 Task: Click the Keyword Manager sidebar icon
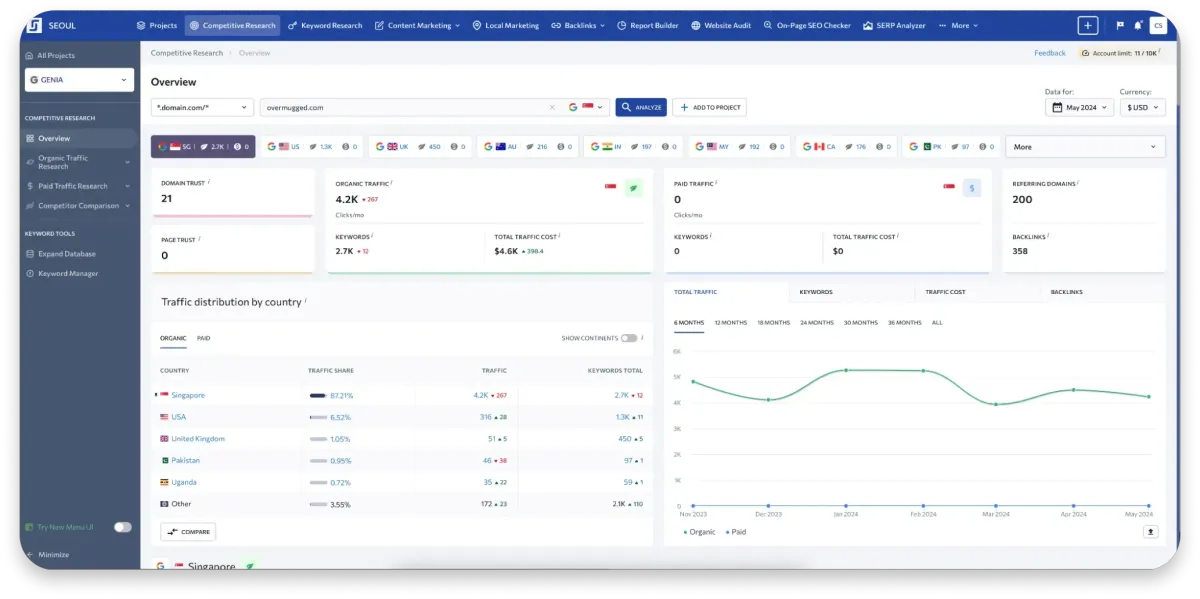click(x=30, y=273)
